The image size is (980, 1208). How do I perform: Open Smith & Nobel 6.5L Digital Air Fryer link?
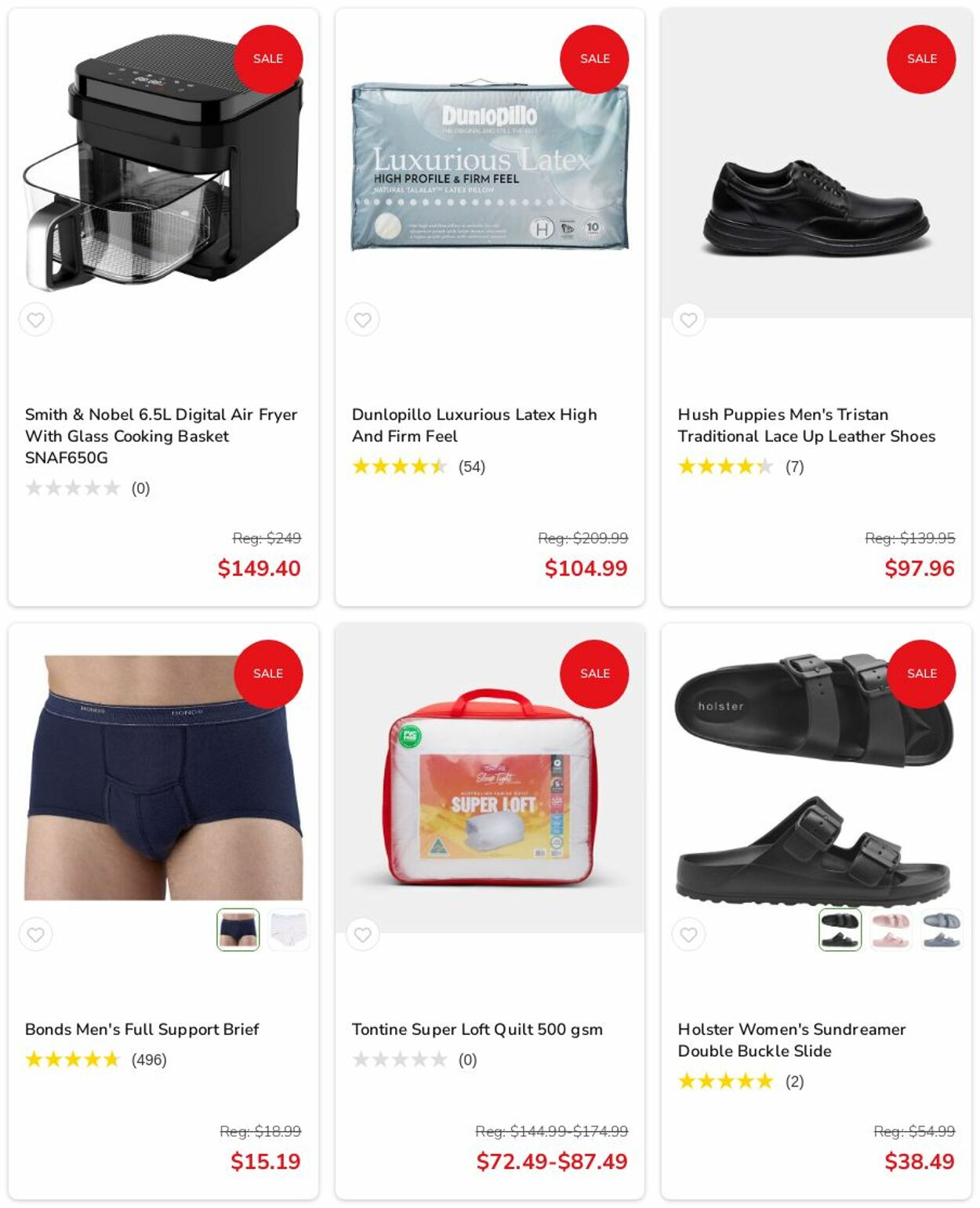[x=162, y=436]
